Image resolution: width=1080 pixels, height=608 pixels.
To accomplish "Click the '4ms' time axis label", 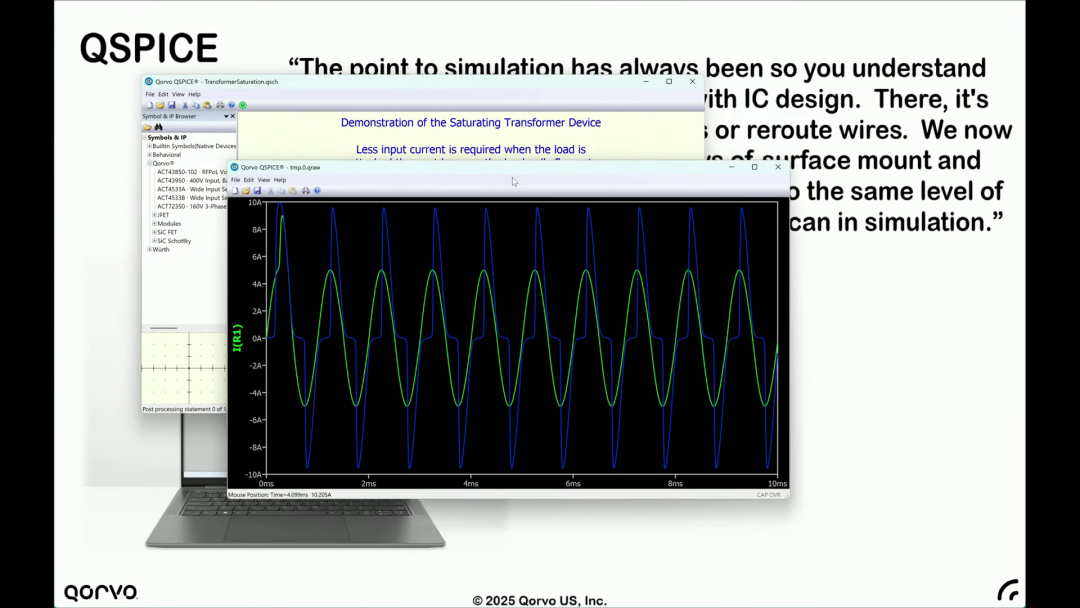I will 470,483.
